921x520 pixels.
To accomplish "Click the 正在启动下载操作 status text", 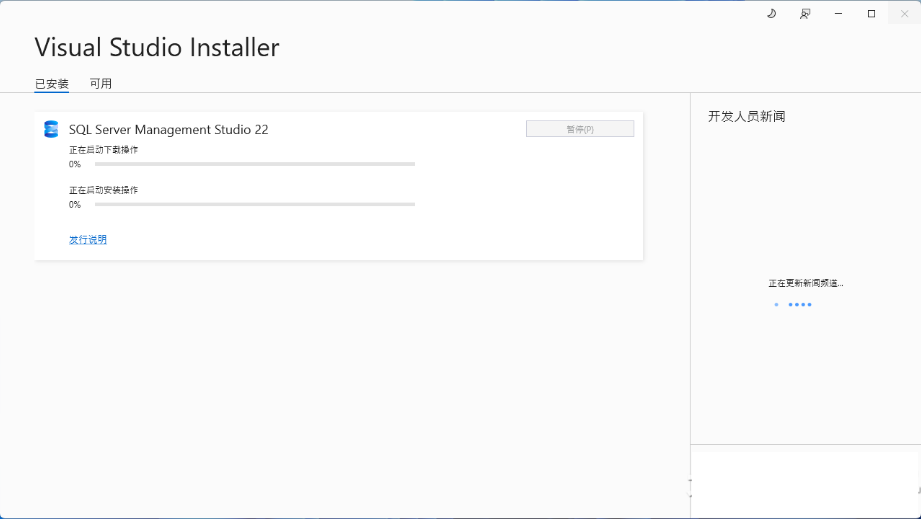I will click(x=103, y=150).
